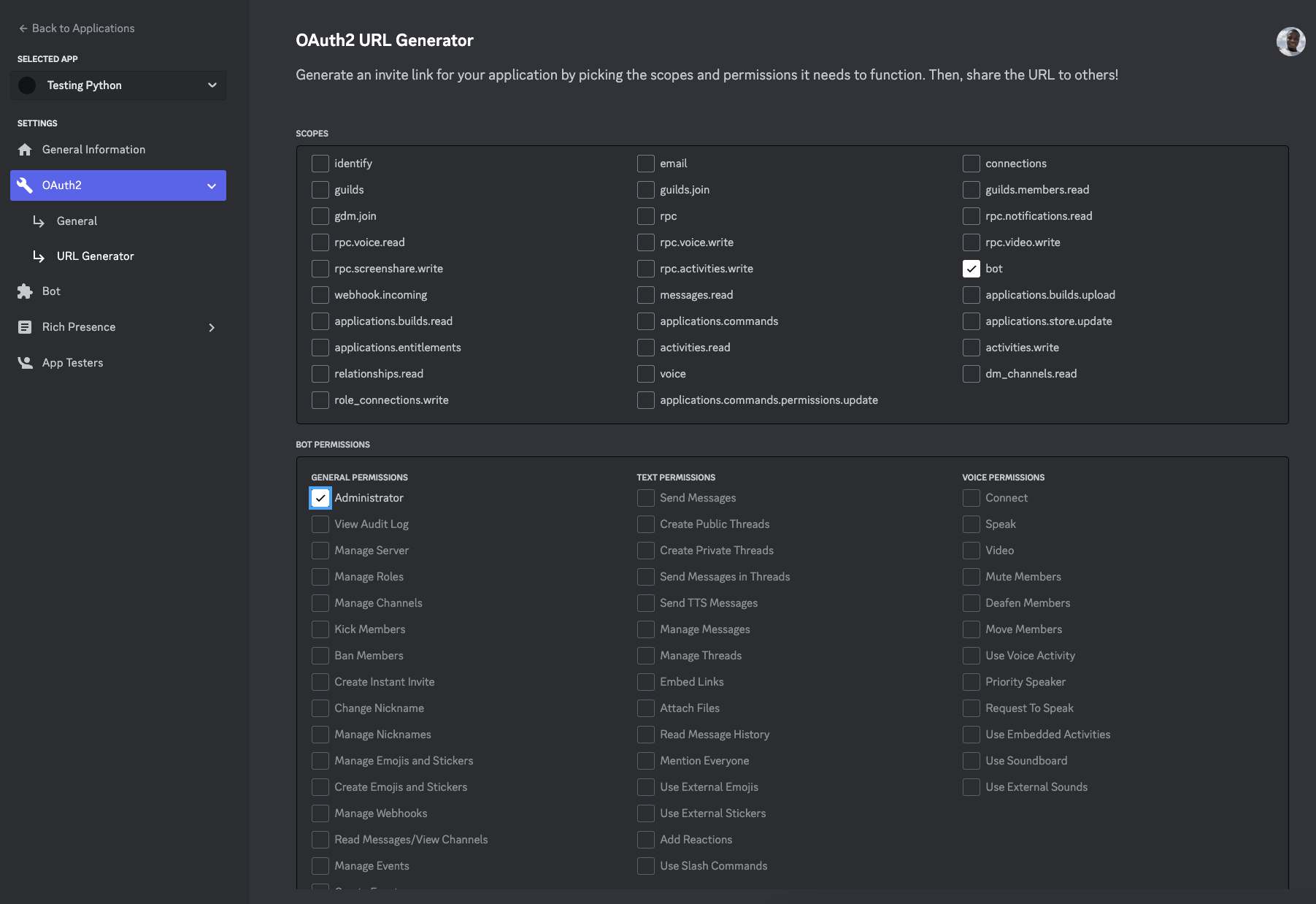
Task: Open the General page under OAuth2
Action: coord(77,221)
